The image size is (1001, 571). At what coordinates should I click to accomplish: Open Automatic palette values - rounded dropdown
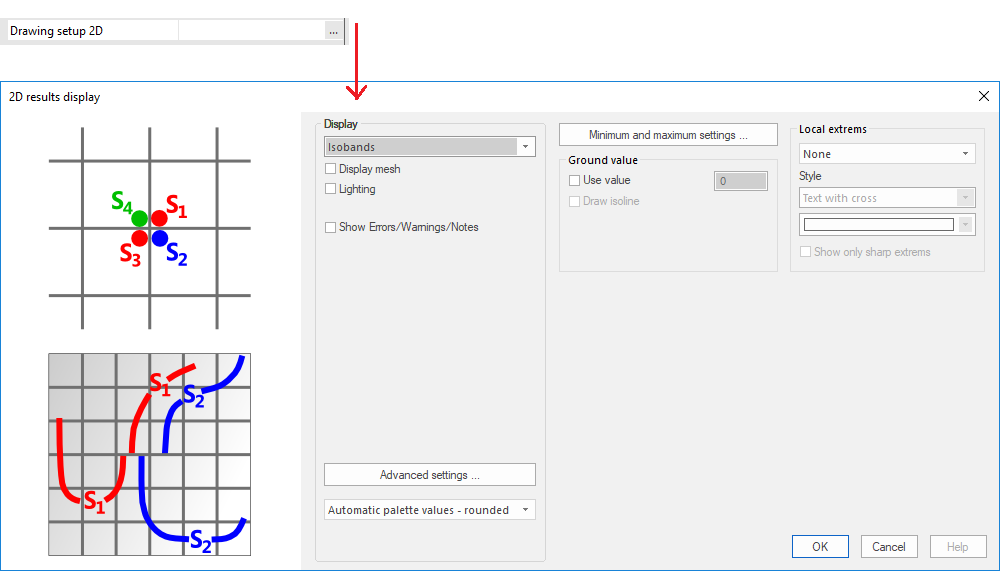click(430, 510)
